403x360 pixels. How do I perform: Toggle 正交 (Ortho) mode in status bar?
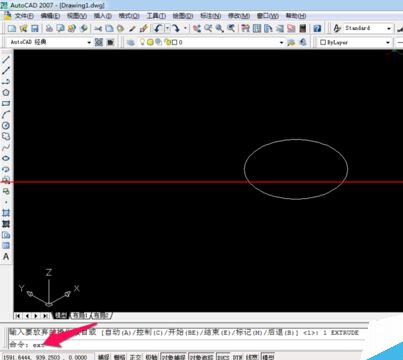(x=135, y=357)
